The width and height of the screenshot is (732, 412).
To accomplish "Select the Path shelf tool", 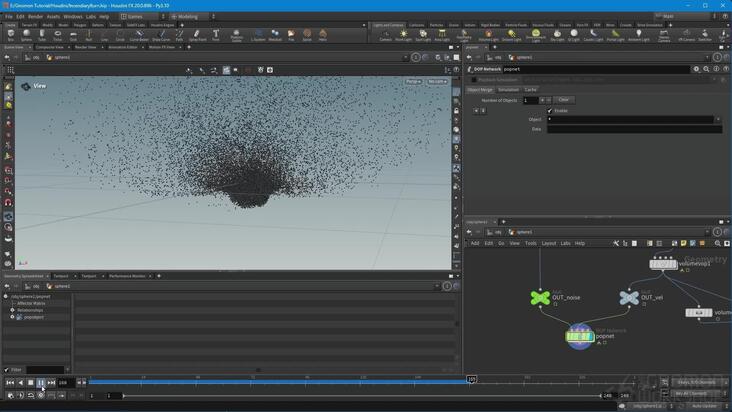I will pos(179,35).
